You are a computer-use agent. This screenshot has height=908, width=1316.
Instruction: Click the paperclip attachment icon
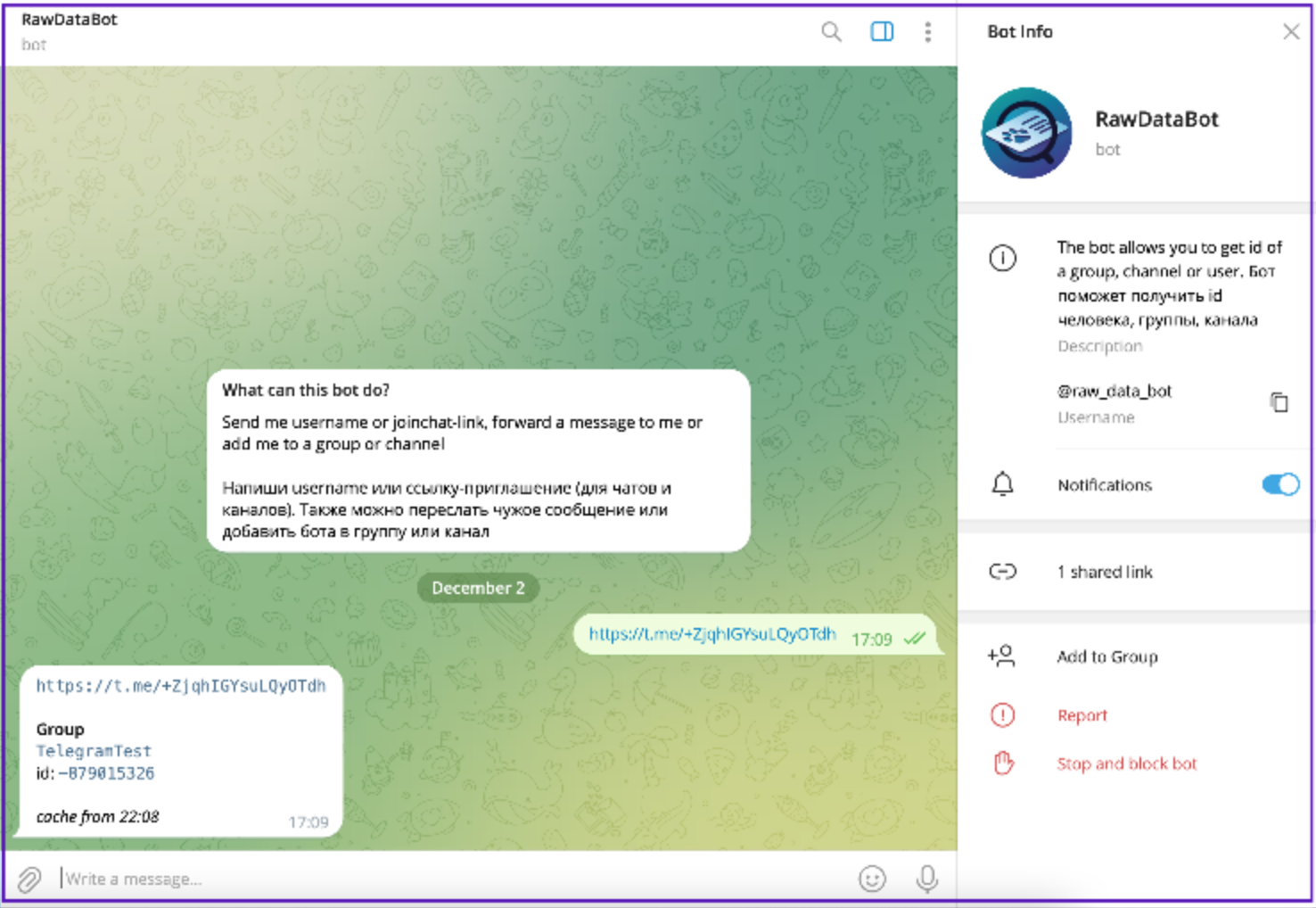click(x=29, y=879)
